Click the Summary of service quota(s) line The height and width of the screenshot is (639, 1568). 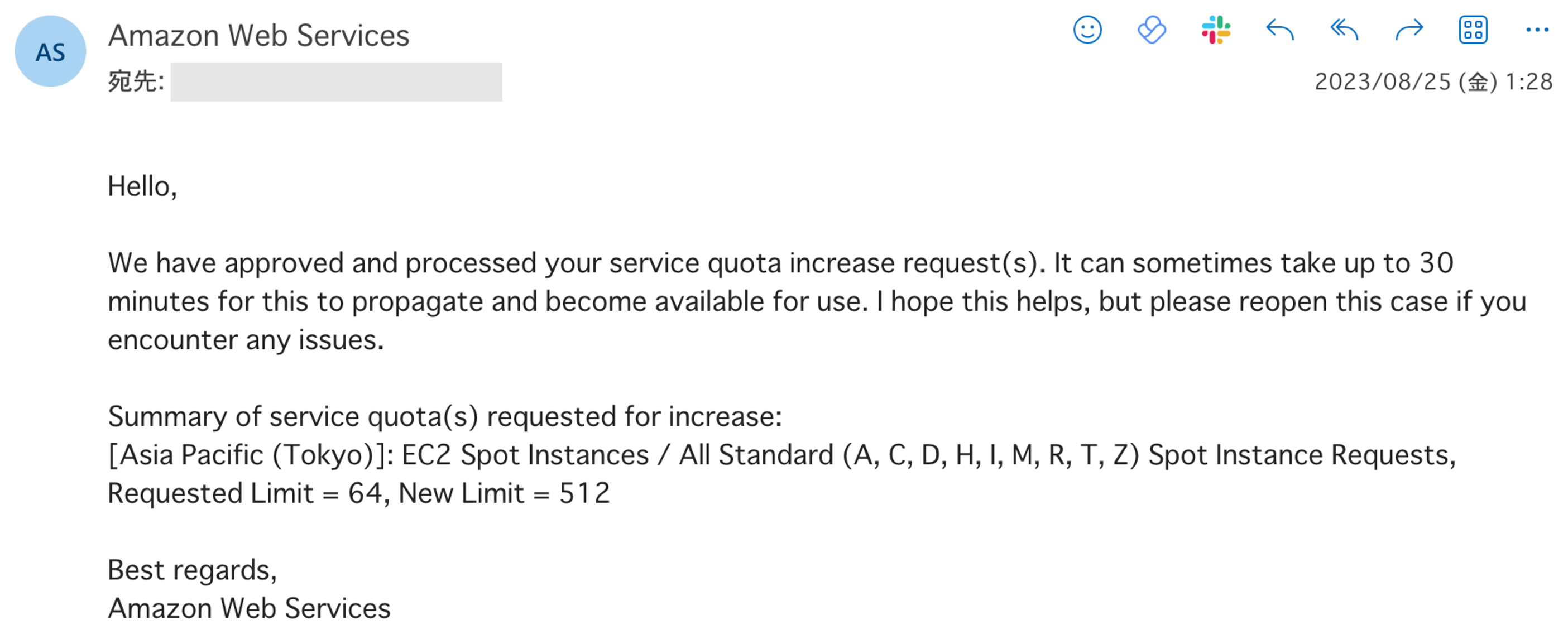coord(444,417)
